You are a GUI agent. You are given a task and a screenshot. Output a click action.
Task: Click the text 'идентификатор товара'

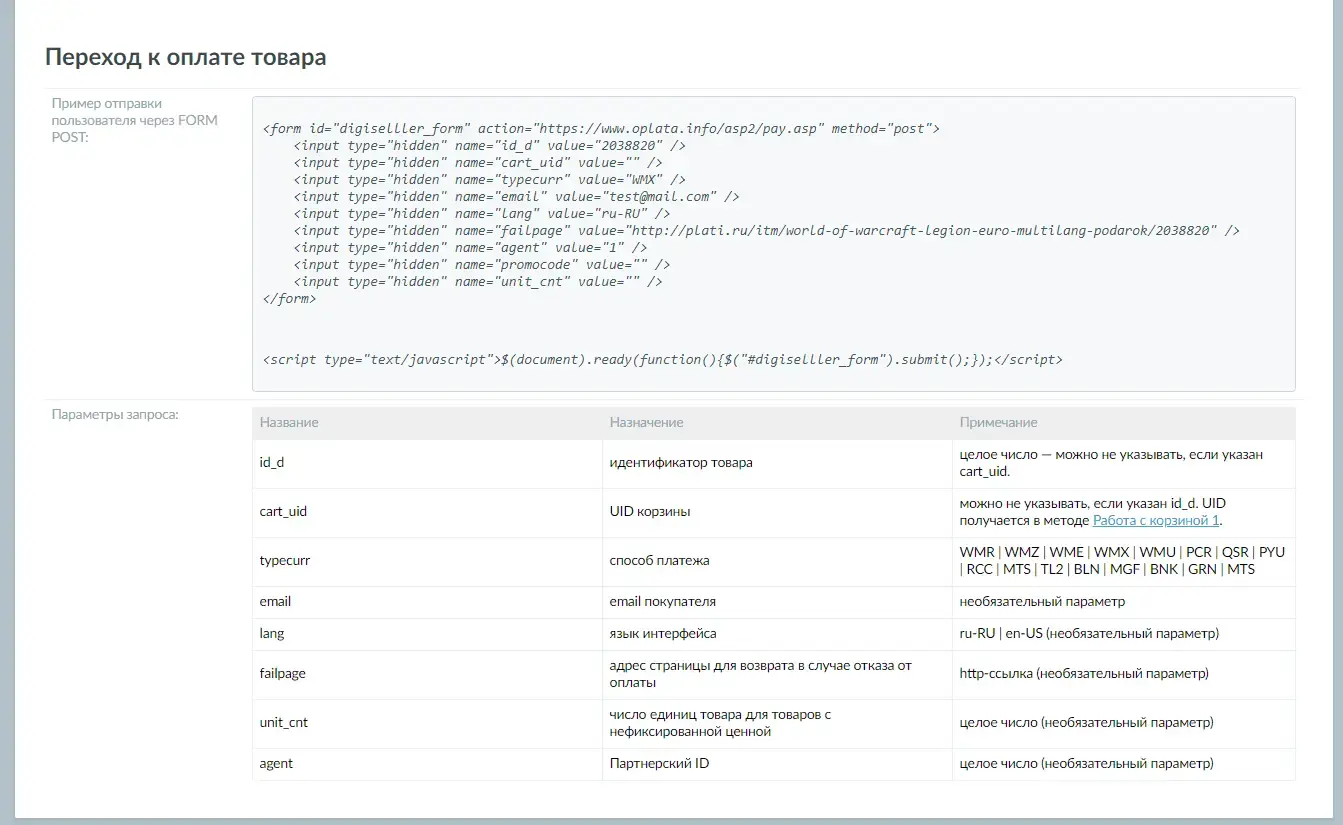pos(681,463)
